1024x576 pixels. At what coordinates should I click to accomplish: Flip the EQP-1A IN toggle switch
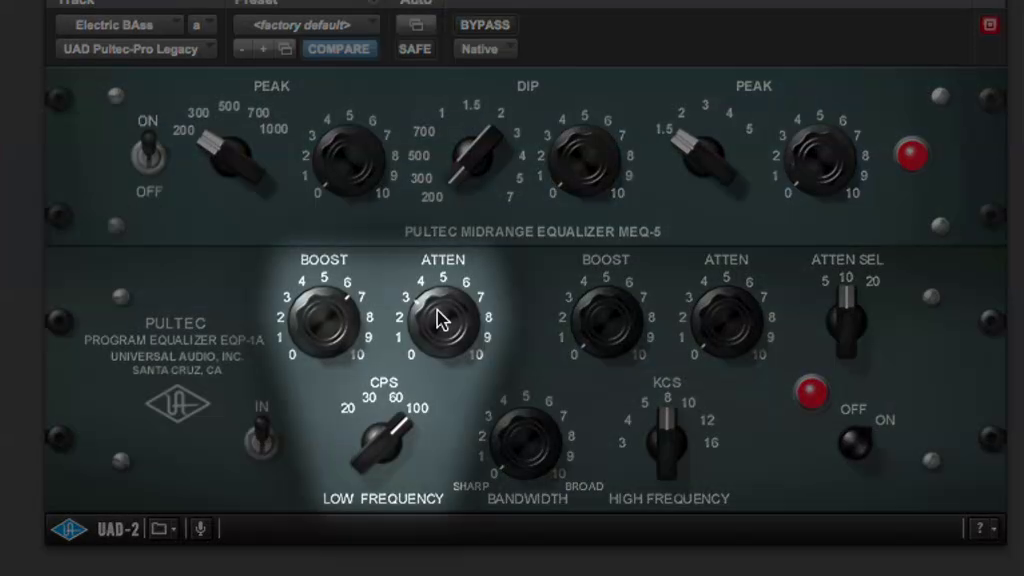tap(262, 438)
